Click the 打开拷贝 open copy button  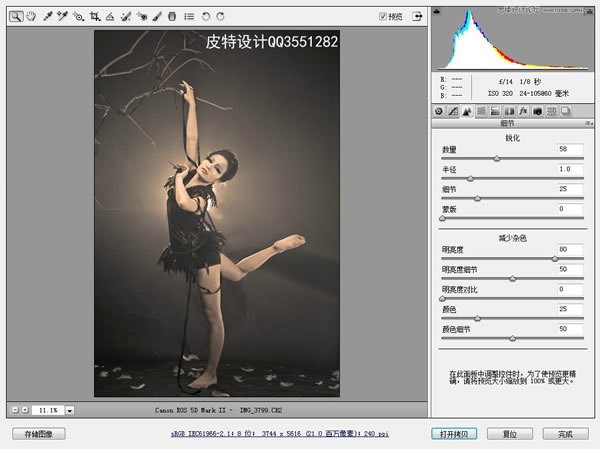coord(454,434)
